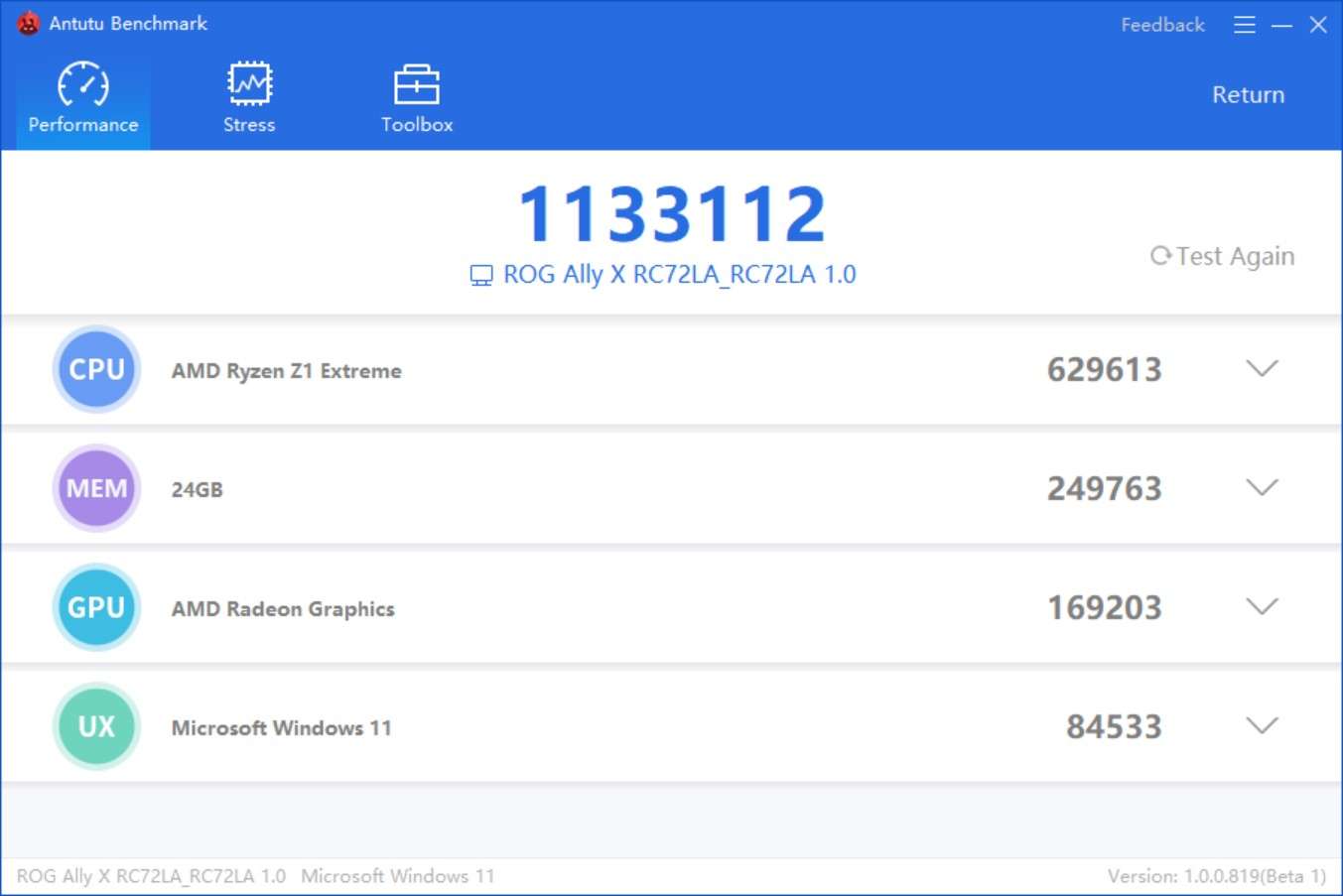Open the Performance tab

(83, 98)
